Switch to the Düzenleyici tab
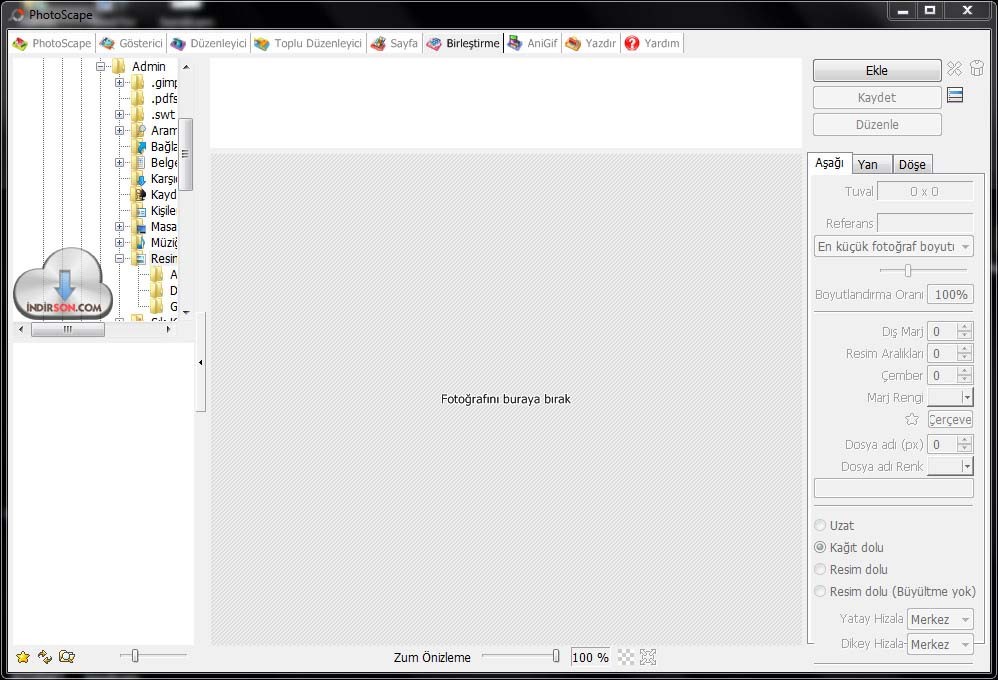The image size is (998, 680). 209,43
